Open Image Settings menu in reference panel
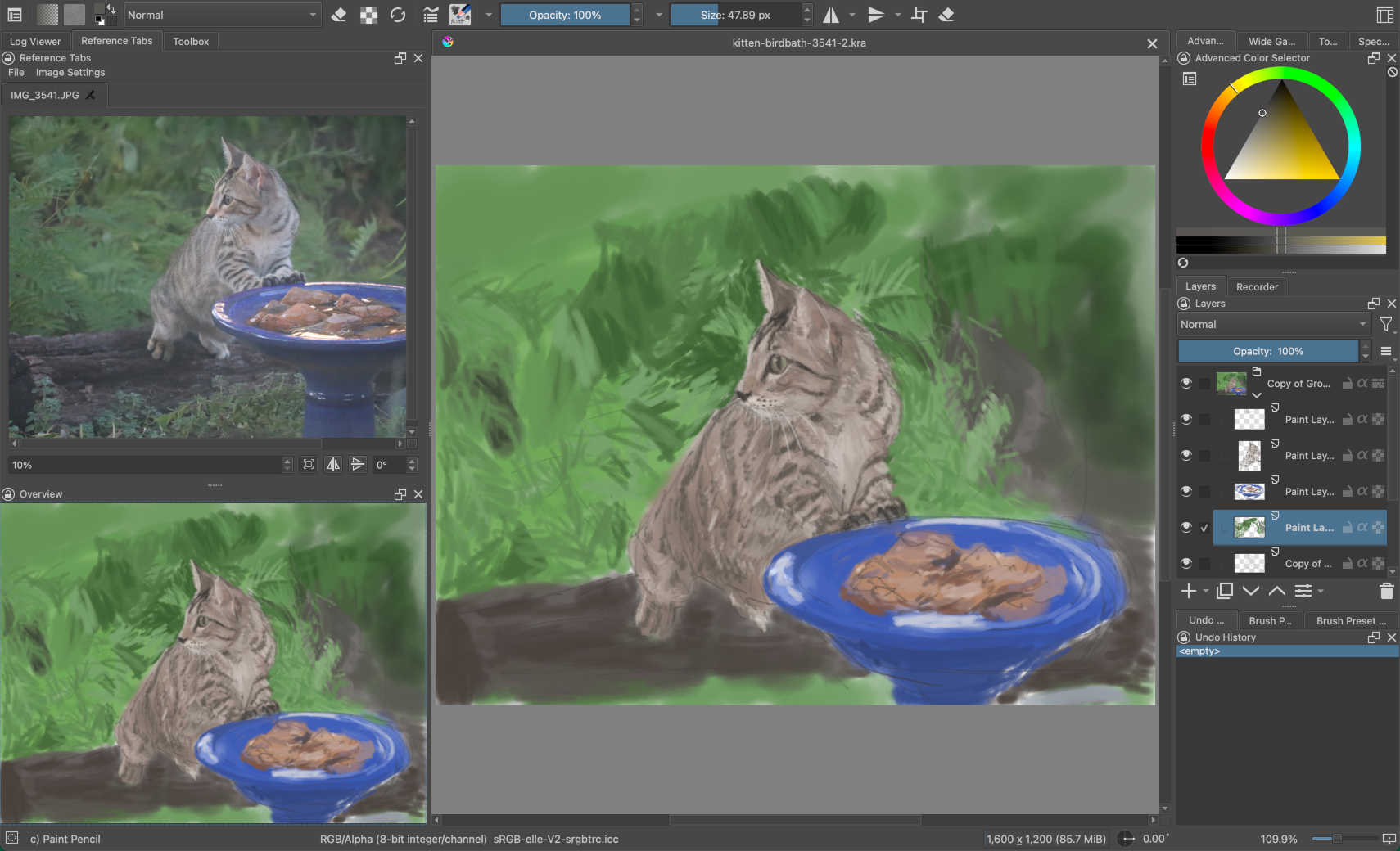Viewport: 1400px width, 851px height. coord(70,73)
